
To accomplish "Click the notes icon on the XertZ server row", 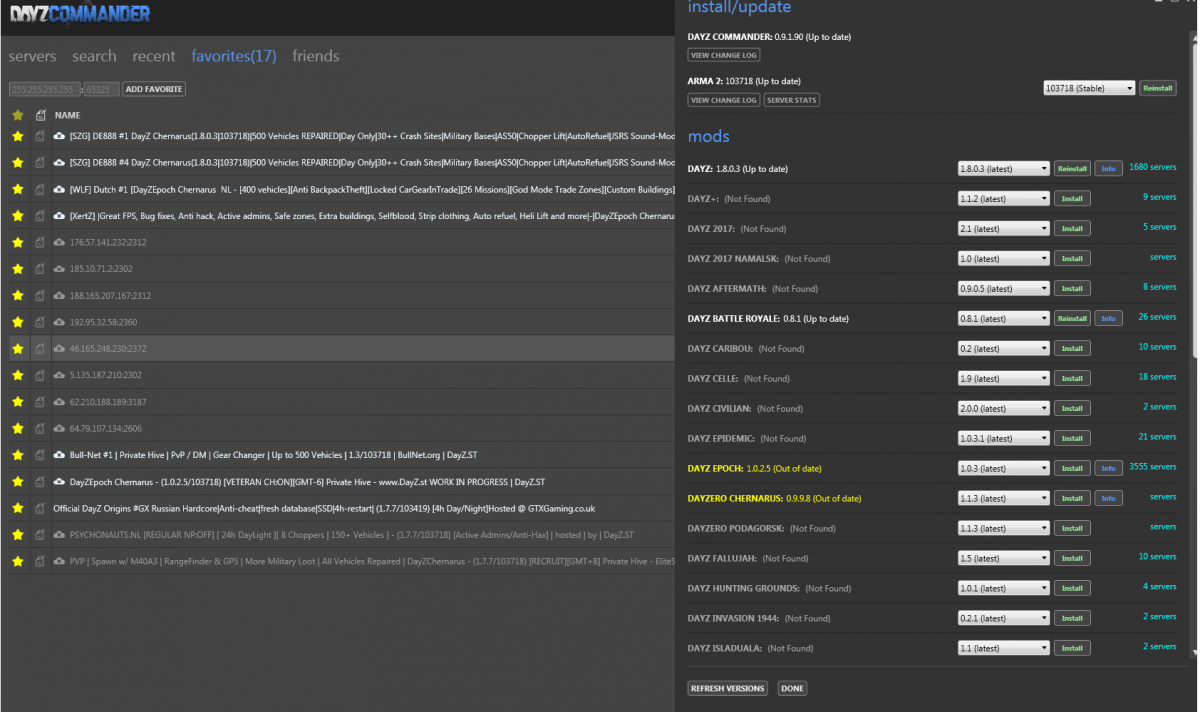I will (x=40, y=215).
